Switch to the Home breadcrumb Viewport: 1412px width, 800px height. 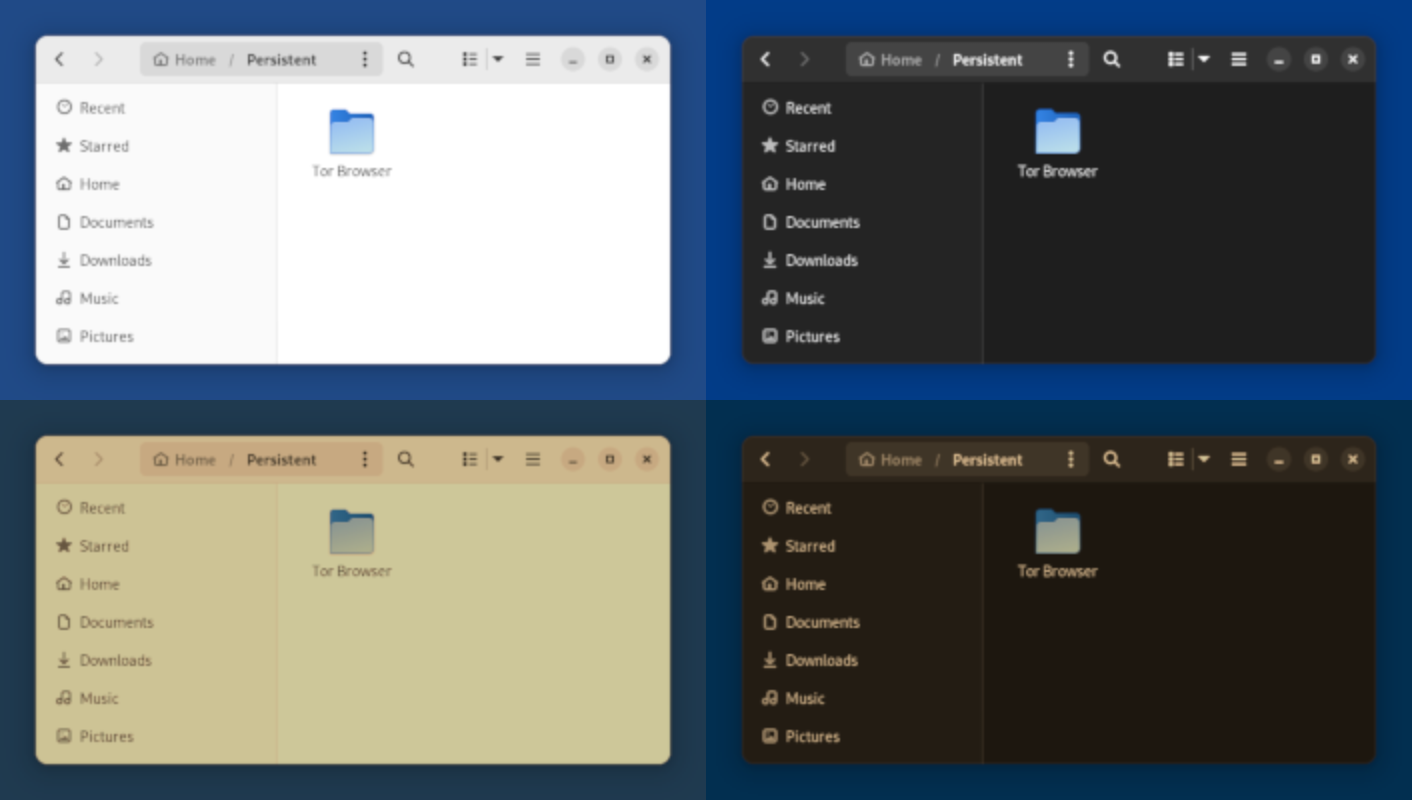click(184, 59)
